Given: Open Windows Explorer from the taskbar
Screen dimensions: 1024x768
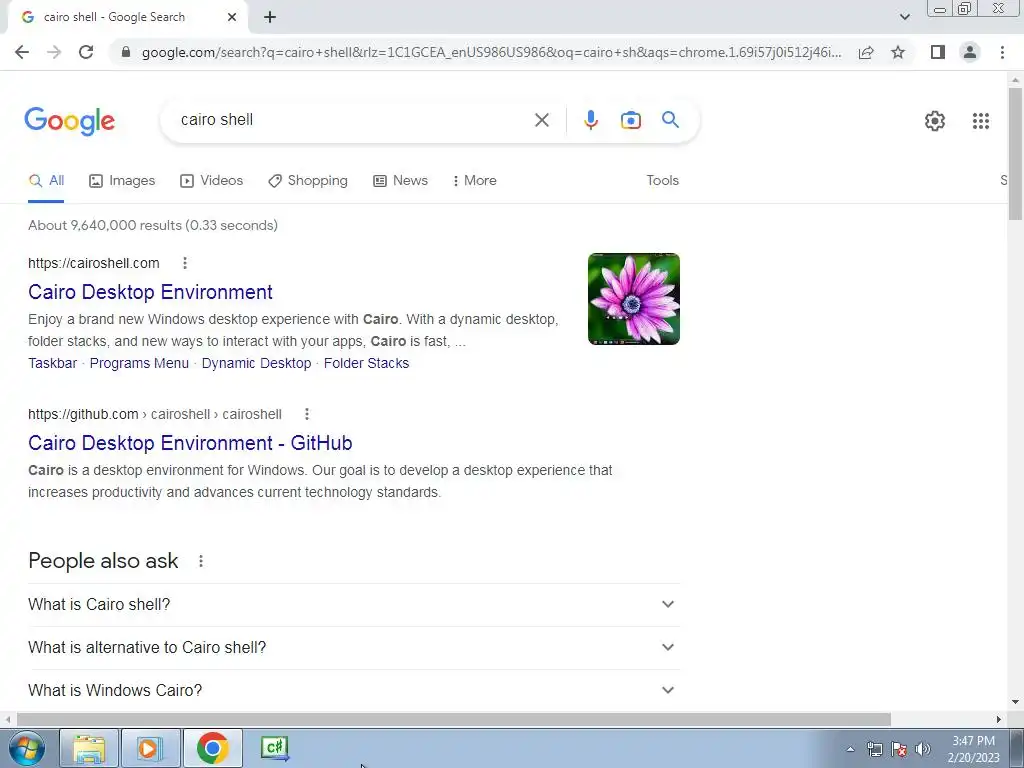Looking at the screenshot, I should (x=89, y=748).
